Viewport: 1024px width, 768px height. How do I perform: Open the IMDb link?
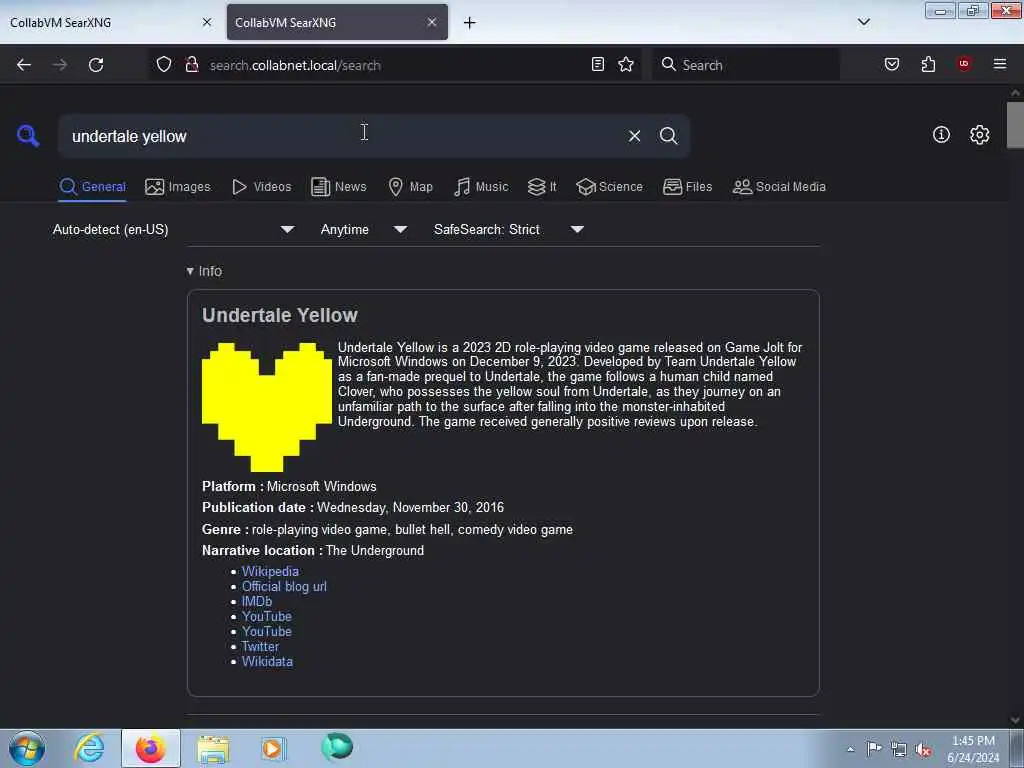pos(257,601)
